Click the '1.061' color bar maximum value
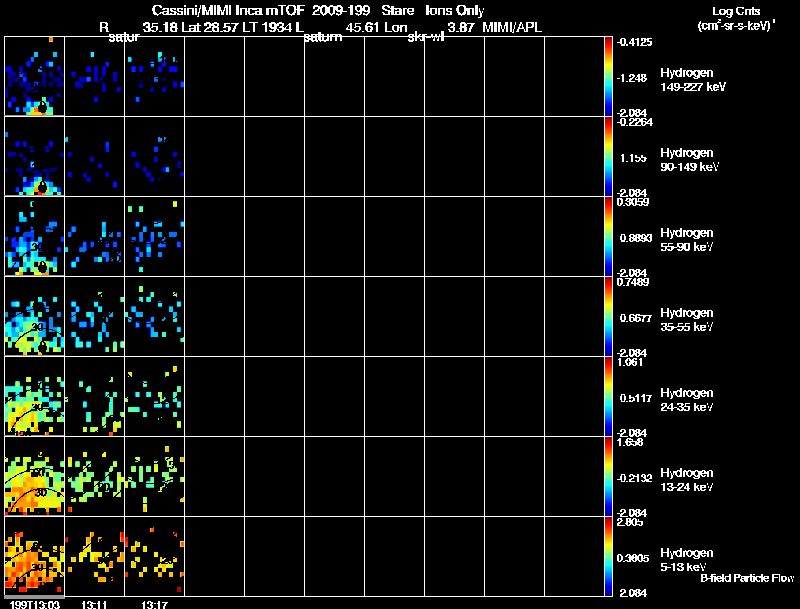The width and height of the screenshot is (800, 609). (x=631, y=362)
